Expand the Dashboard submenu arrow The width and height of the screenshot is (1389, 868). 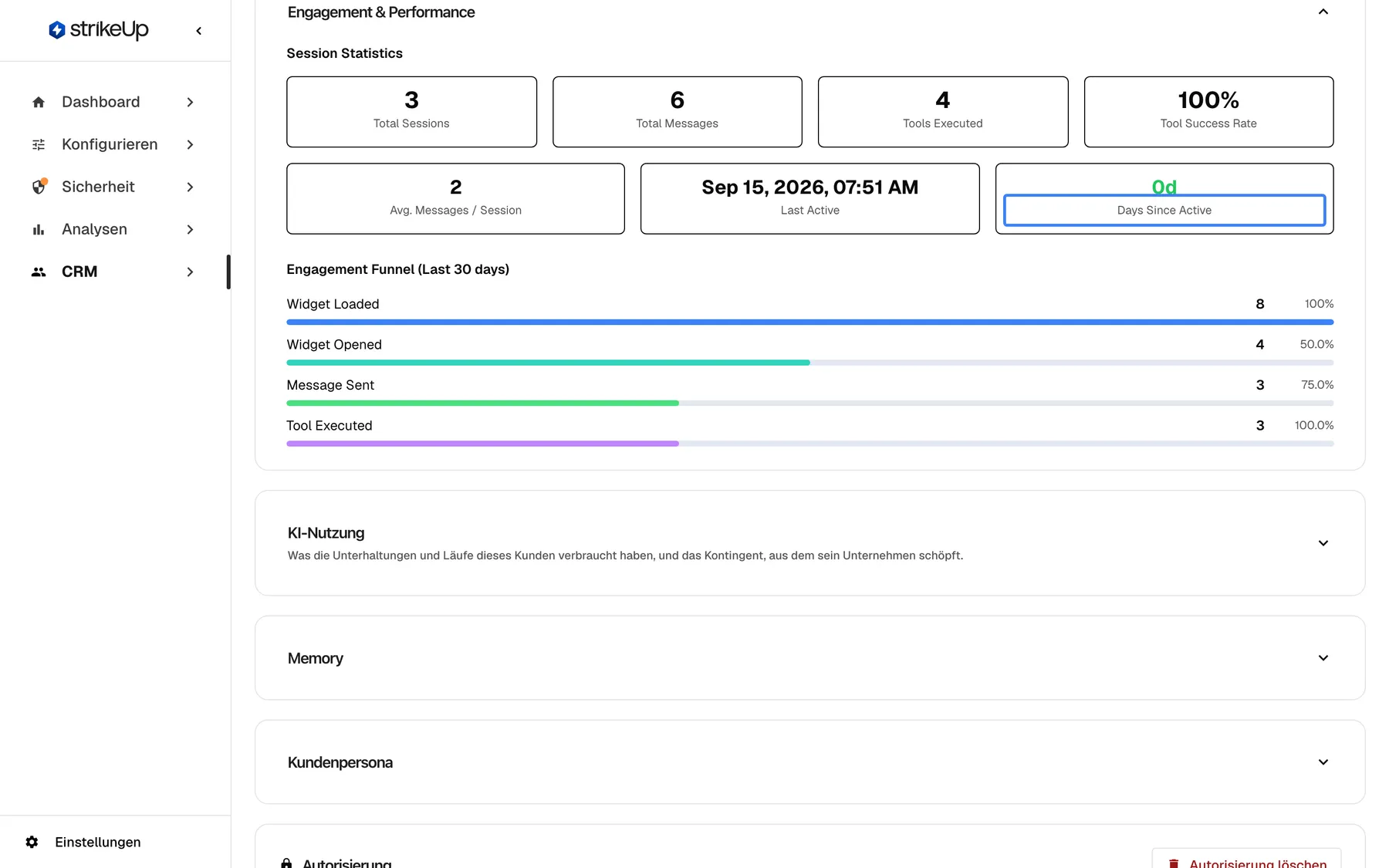190,102
